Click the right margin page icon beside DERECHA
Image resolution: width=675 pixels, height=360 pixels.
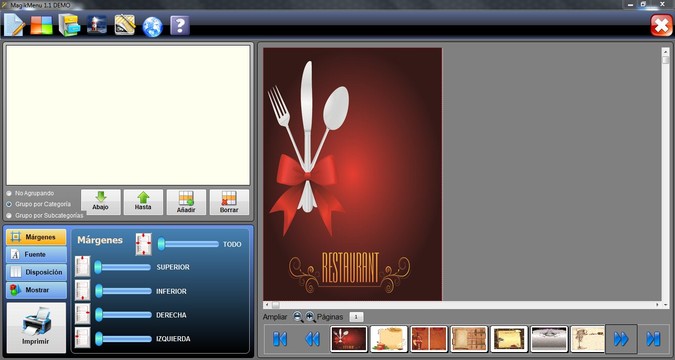tap(82, 314)
